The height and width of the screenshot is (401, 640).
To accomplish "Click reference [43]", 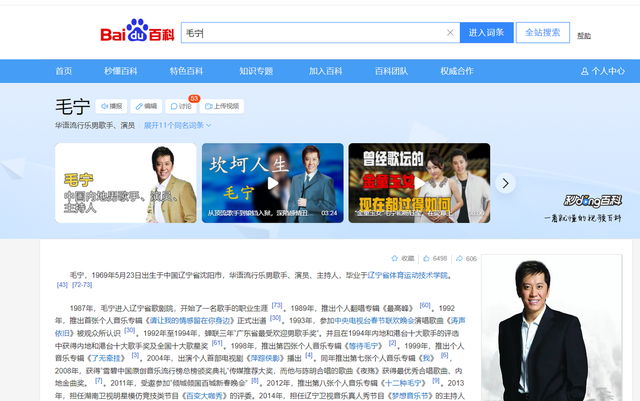I will click(62, 285).
